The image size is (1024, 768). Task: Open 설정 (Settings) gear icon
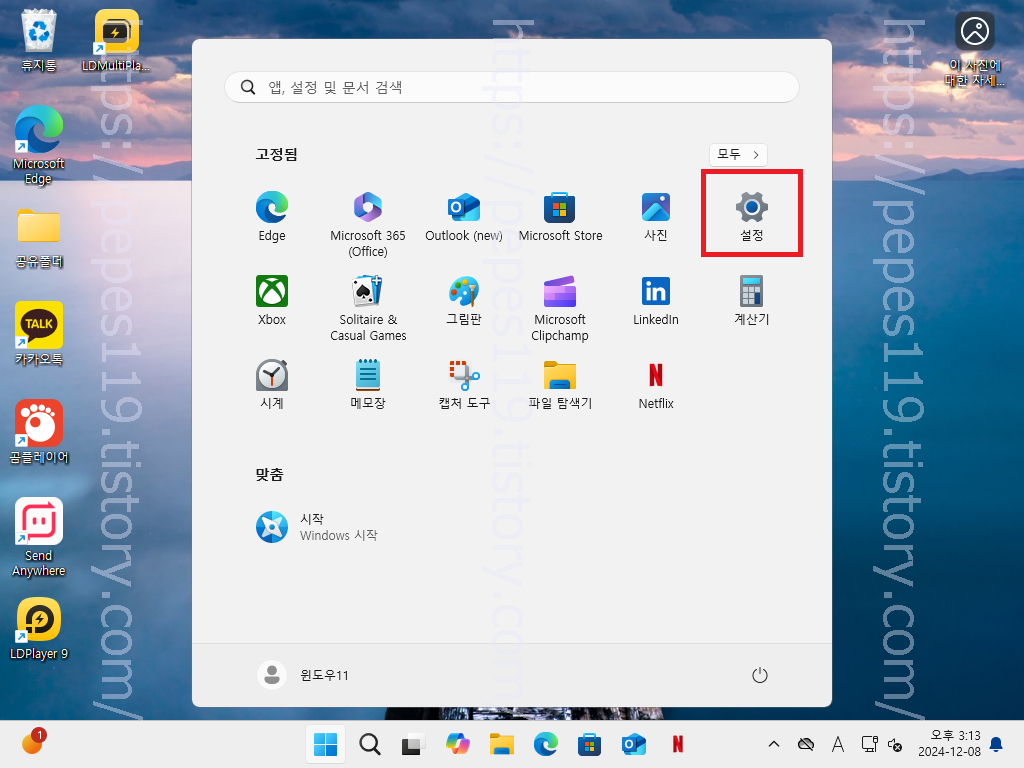[x=752, y=217]
